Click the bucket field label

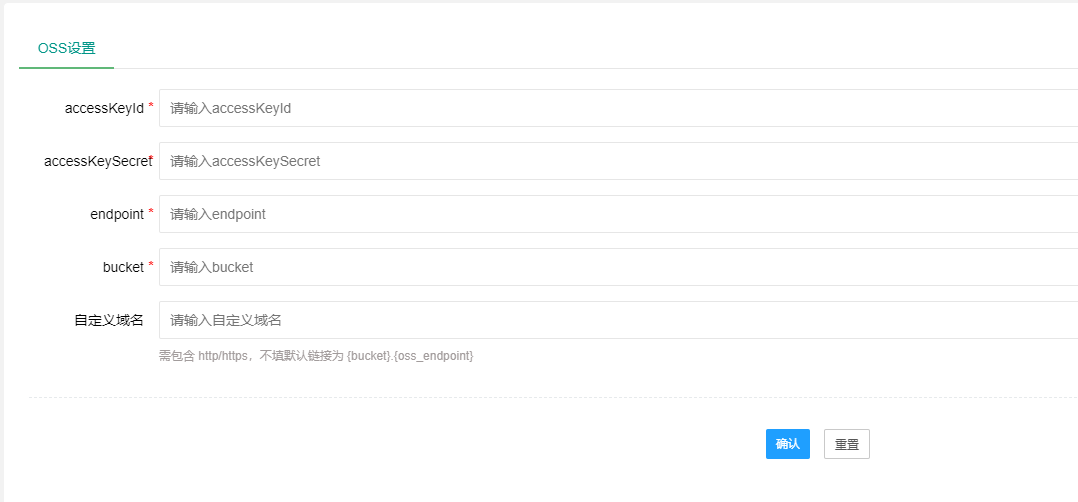tap(123, 267)
